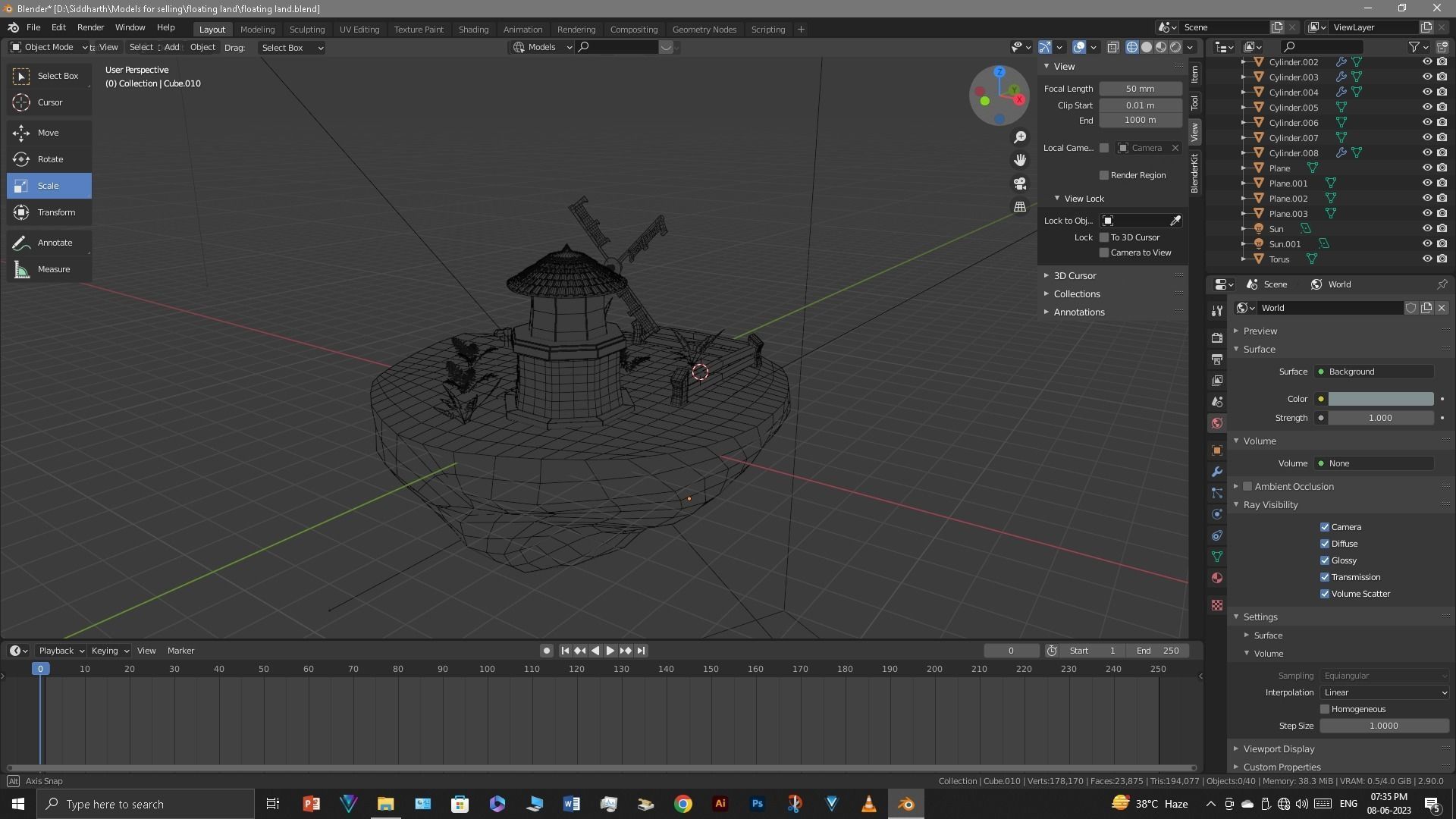This screenshot has width=1456, height=819.
Task: Select rendered viewport shading mode
Action: (1175, 47)
